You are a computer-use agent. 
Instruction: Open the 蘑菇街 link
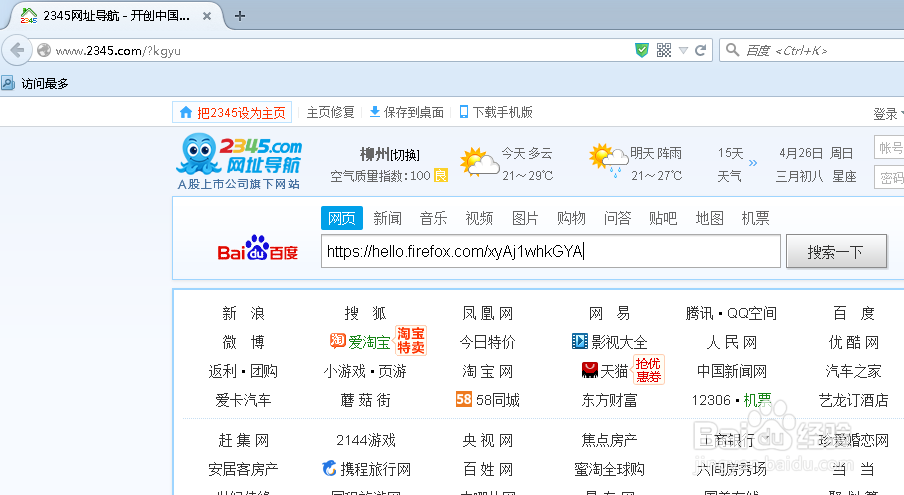[366, 400]
